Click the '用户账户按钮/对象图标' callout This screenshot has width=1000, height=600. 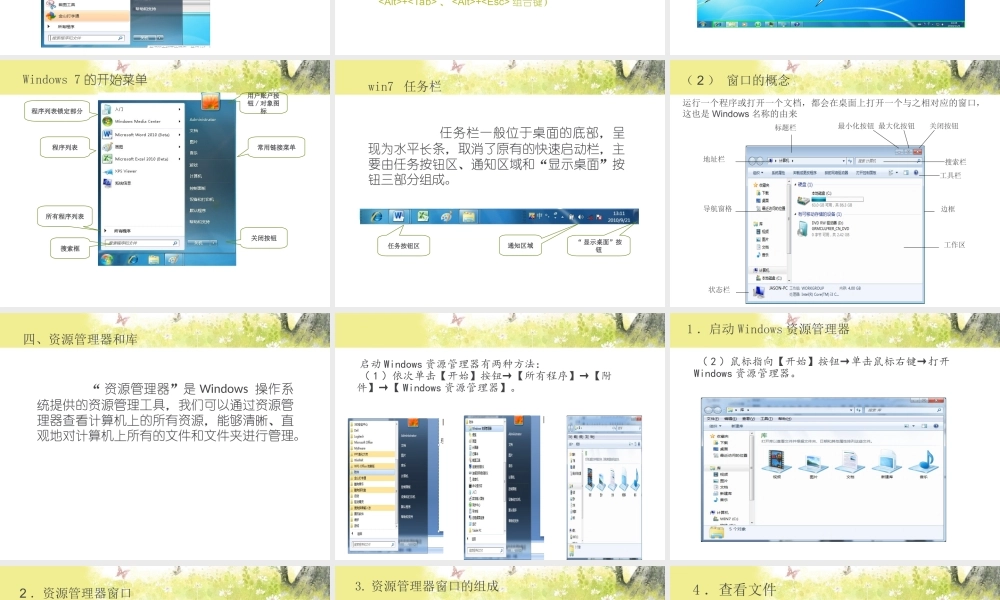click(x=263, y=103)
